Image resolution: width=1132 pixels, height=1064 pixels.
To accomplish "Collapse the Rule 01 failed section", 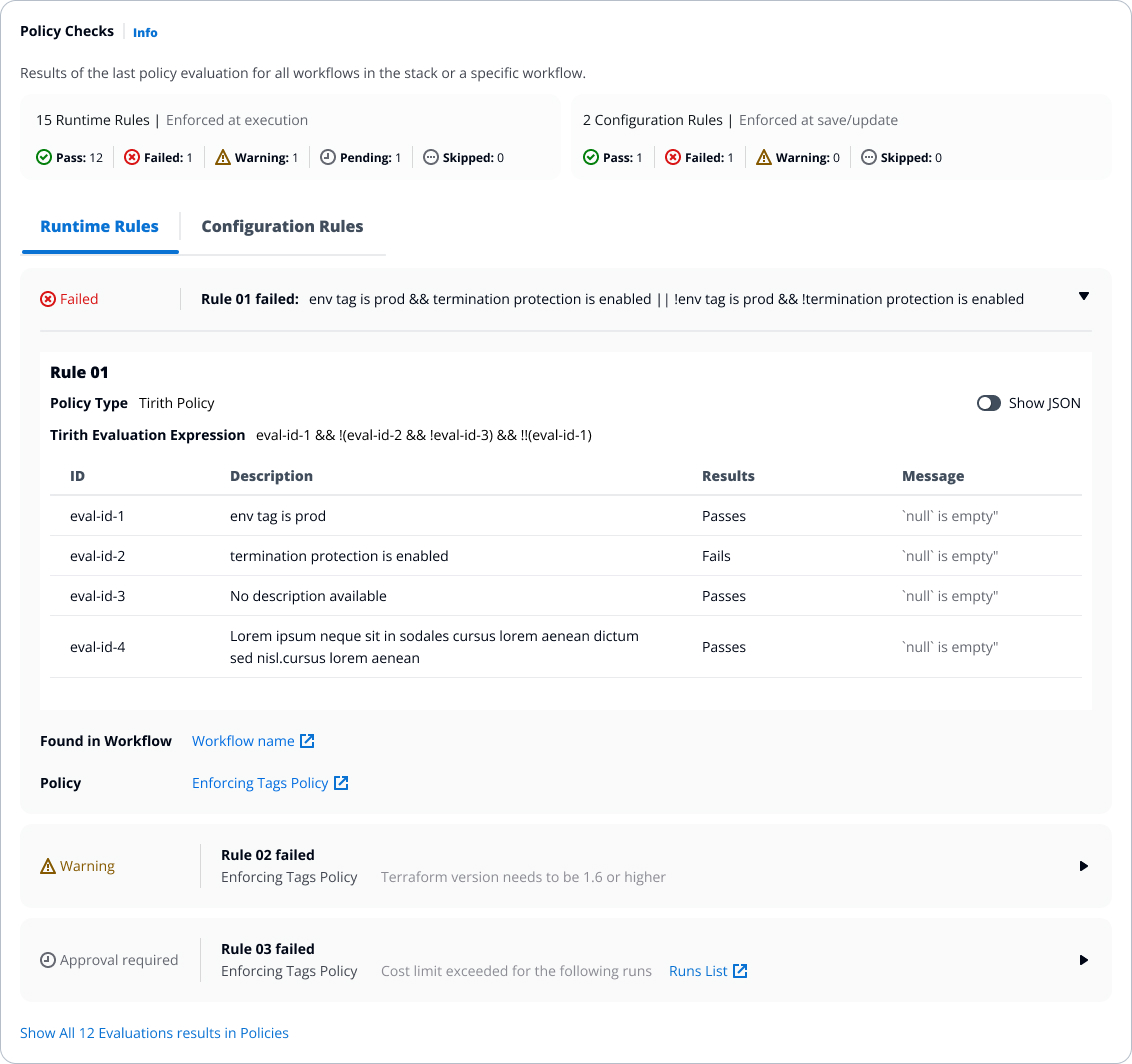I will (1084, 297).
